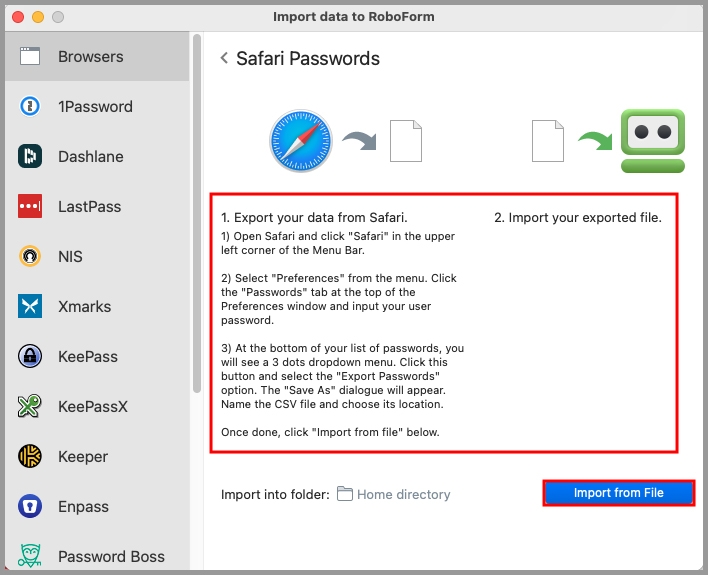Choose the Dashlane icon
708x575 pixels.
coord(30,157)
